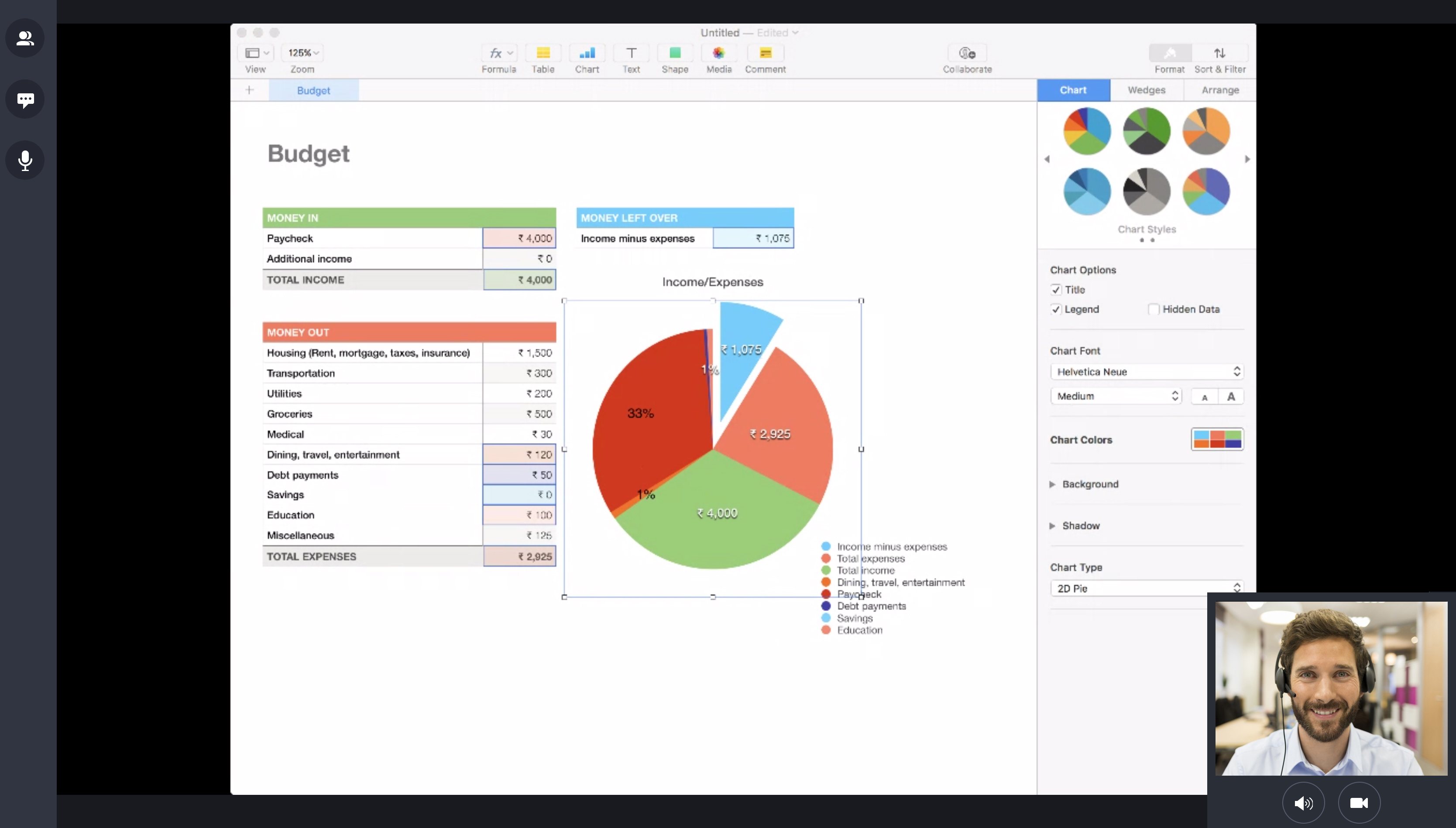Screen dimensions: 1456x828
Task: Uncheck the chart Title checkbox
Action: pyautogui.click(x=1056, y=290)
